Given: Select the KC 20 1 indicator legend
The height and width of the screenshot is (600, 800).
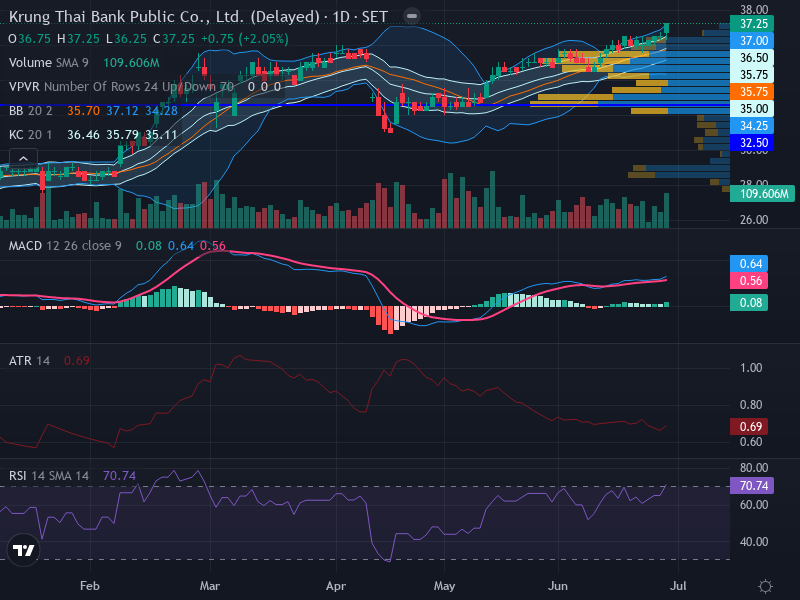Looking at the screenshot, I should point(31,135).
